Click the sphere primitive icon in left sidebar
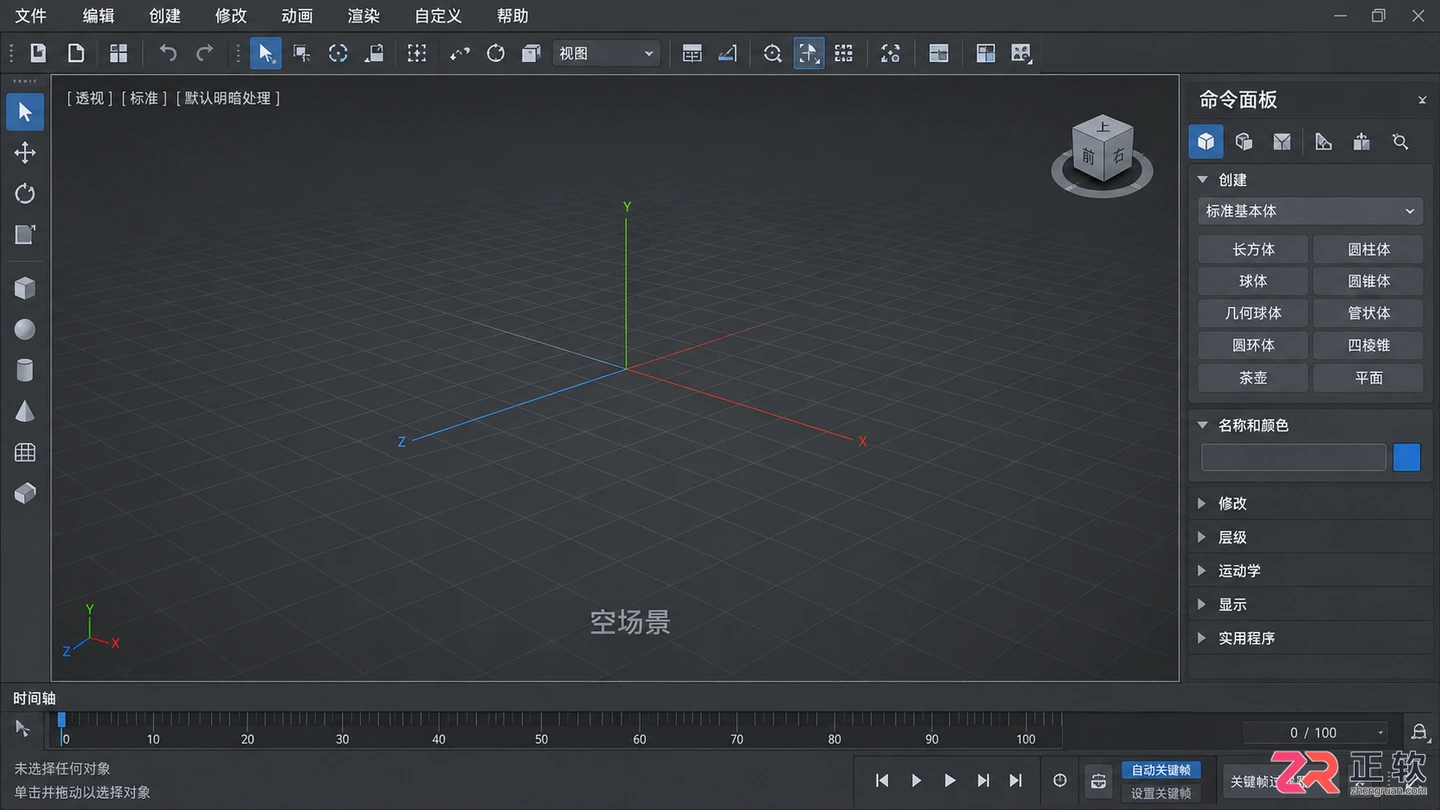The width and height of the screenshot is (1440, 810). (x=25, y=329)
